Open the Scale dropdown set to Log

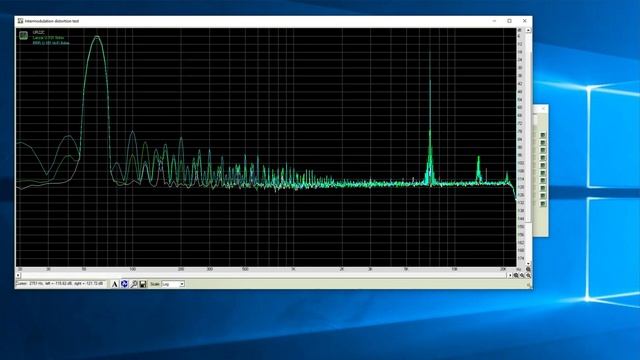click(x=173, y=284)
